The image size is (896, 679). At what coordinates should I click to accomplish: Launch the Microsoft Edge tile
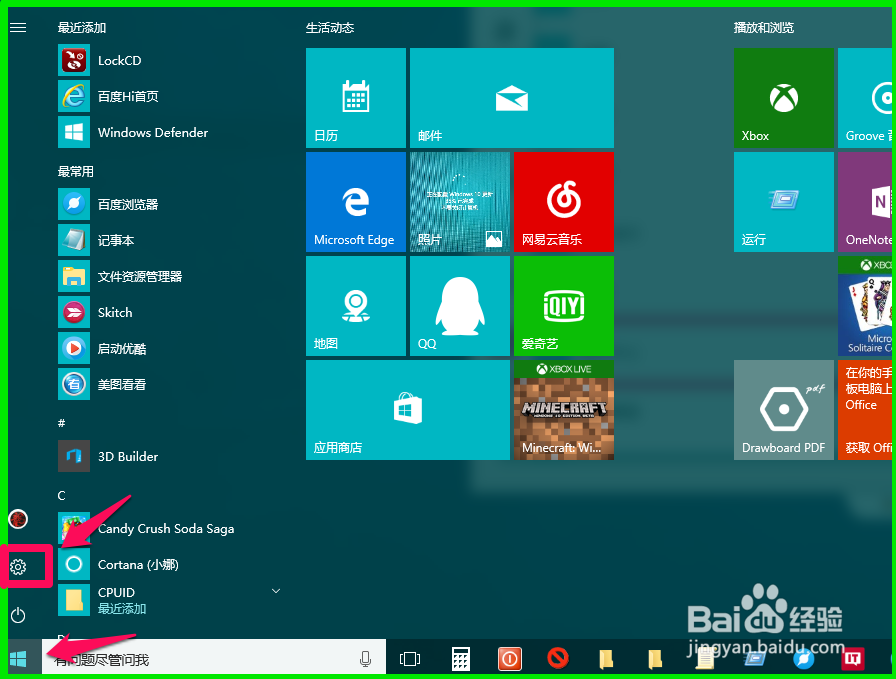coord(356,202)
